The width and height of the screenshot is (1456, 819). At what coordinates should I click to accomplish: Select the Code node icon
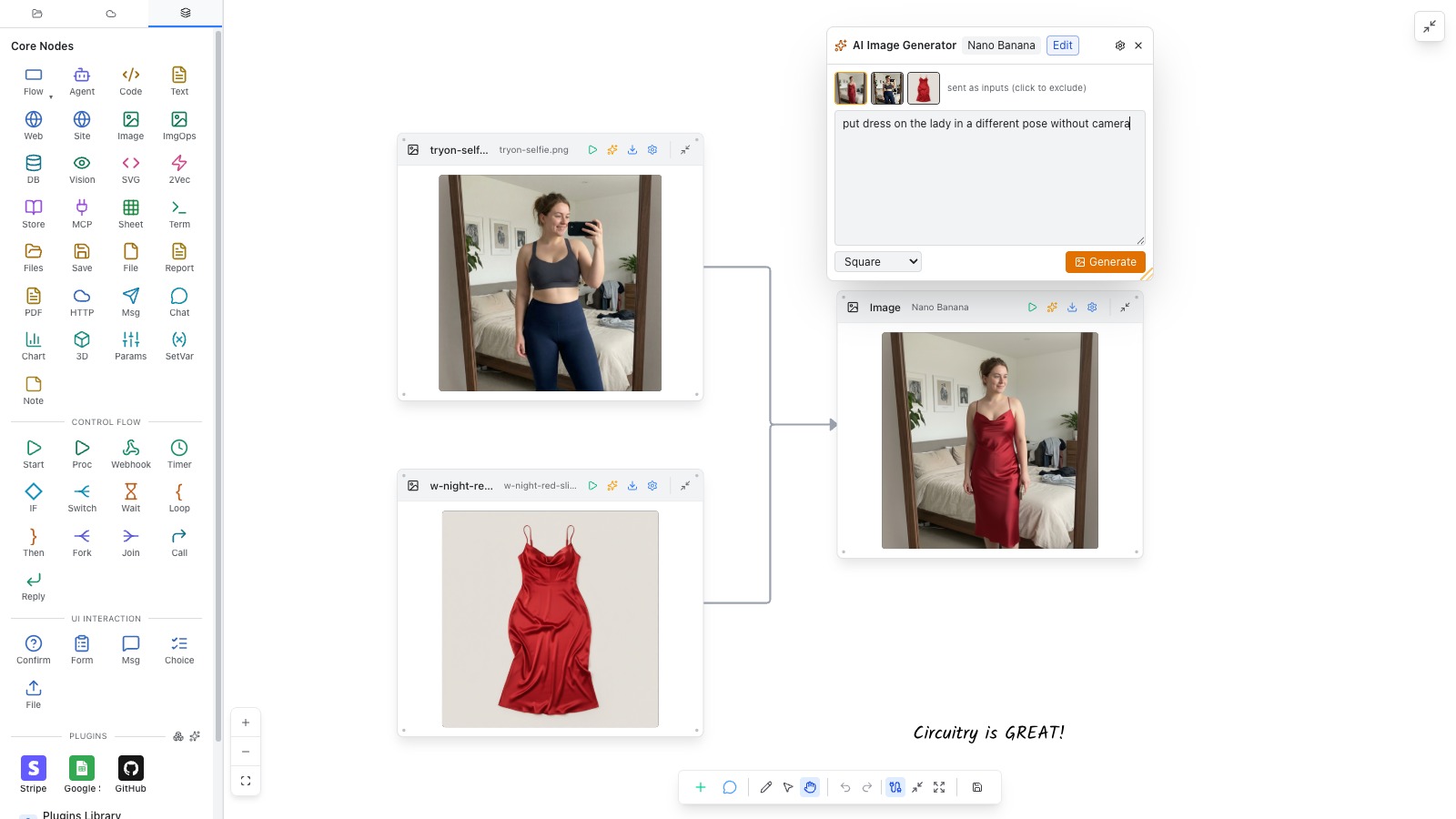click(x=131, y=81)
